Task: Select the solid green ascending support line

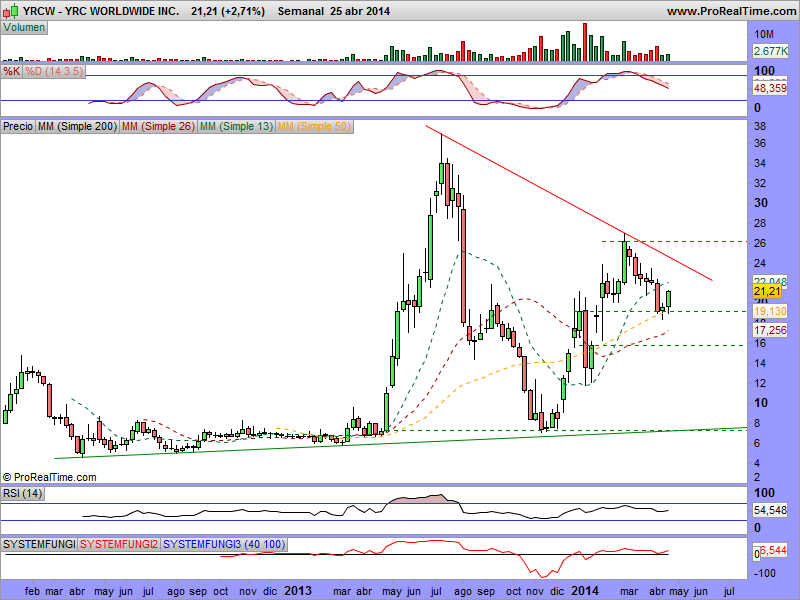Action: pos(401,443)
